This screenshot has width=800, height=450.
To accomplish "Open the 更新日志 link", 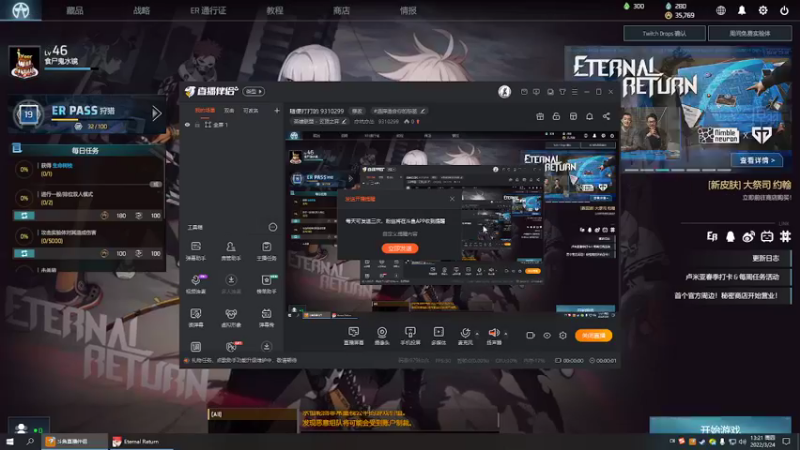I will 765,258.
